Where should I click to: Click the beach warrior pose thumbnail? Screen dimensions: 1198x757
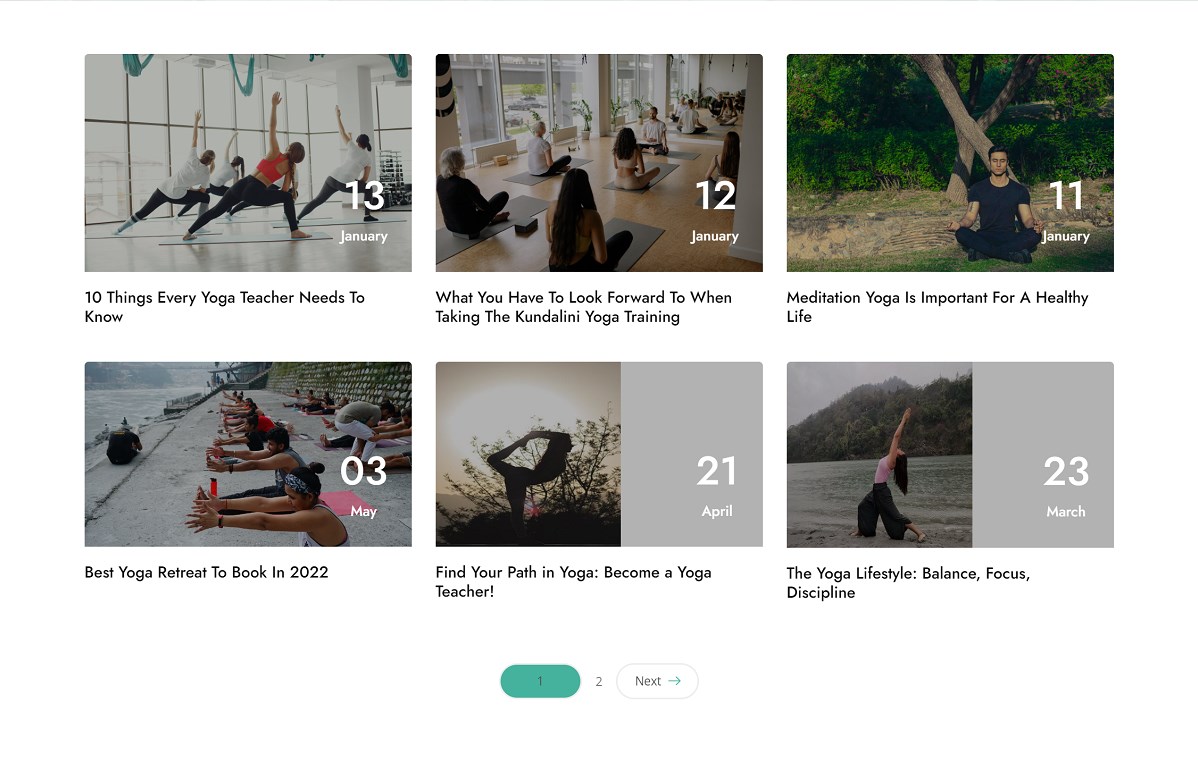click(x=879, y=454)
